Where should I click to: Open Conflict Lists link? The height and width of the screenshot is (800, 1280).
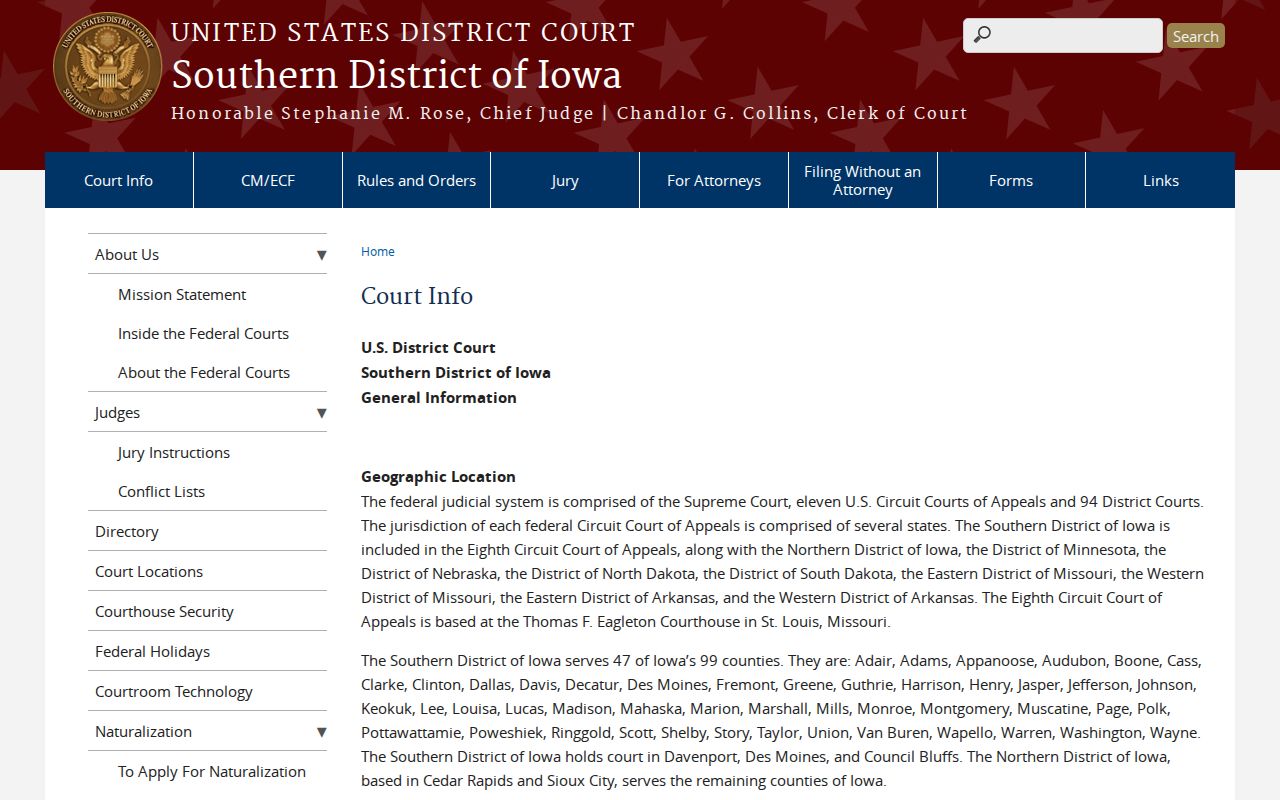(x=161, y=491)
